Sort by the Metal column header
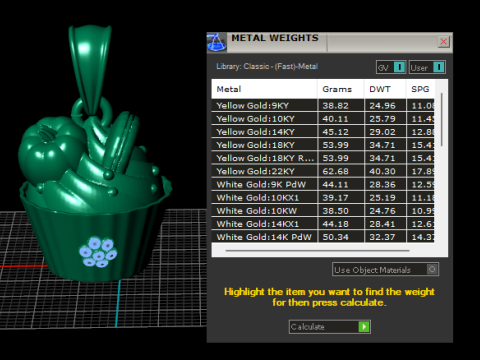 [264, 89]
